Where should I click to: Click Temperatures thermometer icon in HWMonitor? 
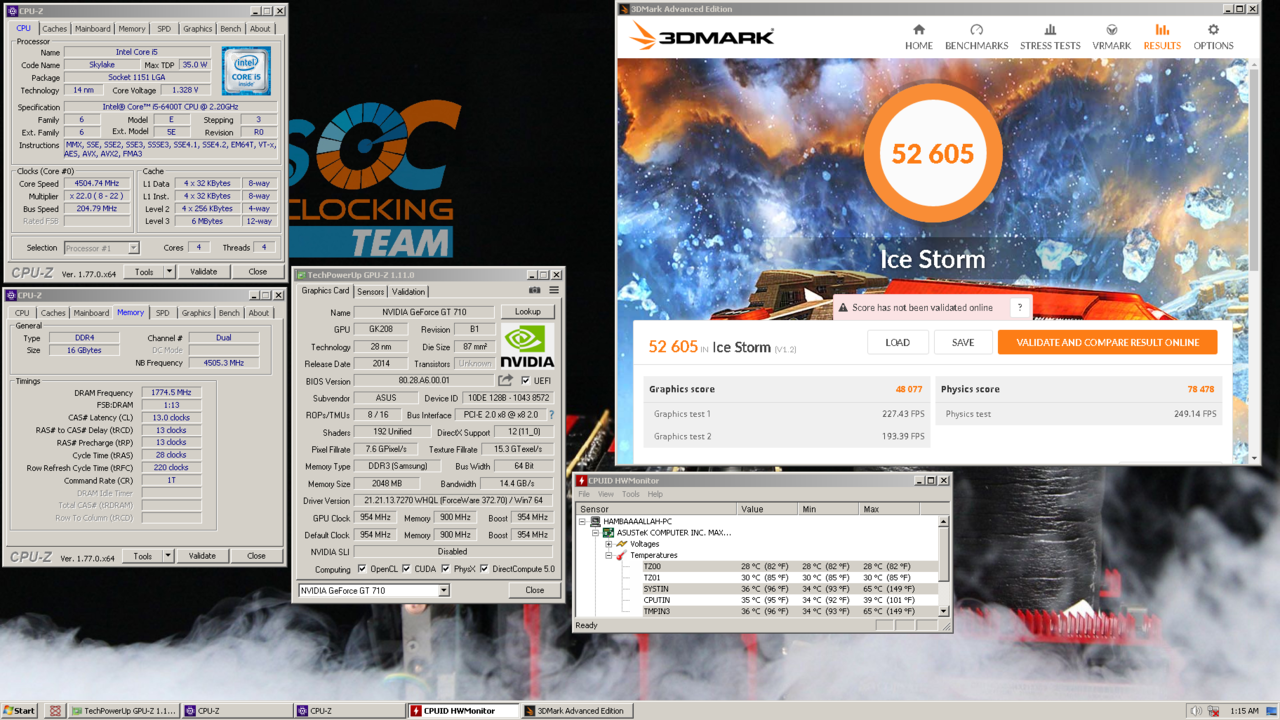(x=621, y=555)
